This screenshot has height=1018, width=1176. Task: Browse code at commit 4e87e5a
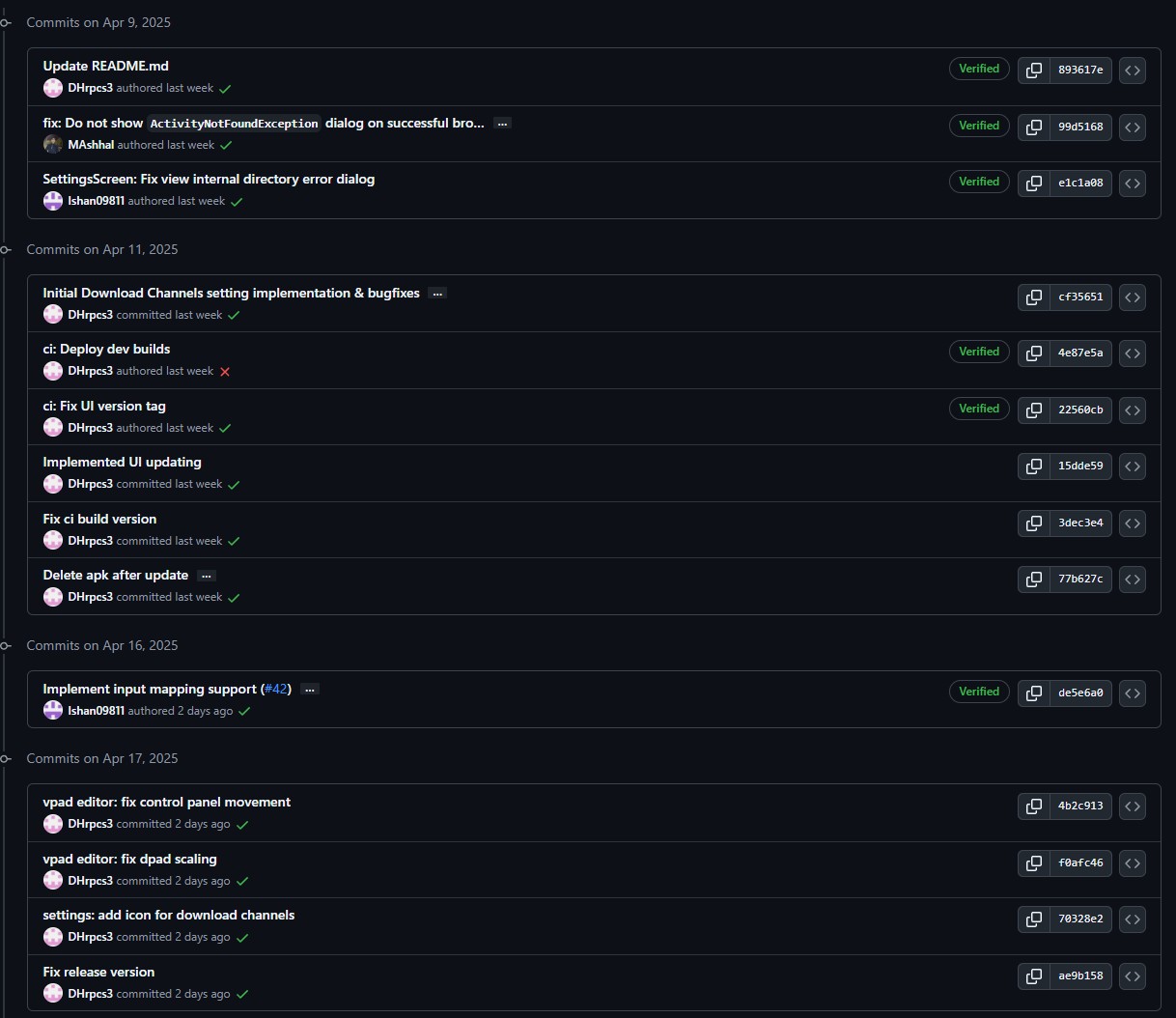pos(1133,353)
